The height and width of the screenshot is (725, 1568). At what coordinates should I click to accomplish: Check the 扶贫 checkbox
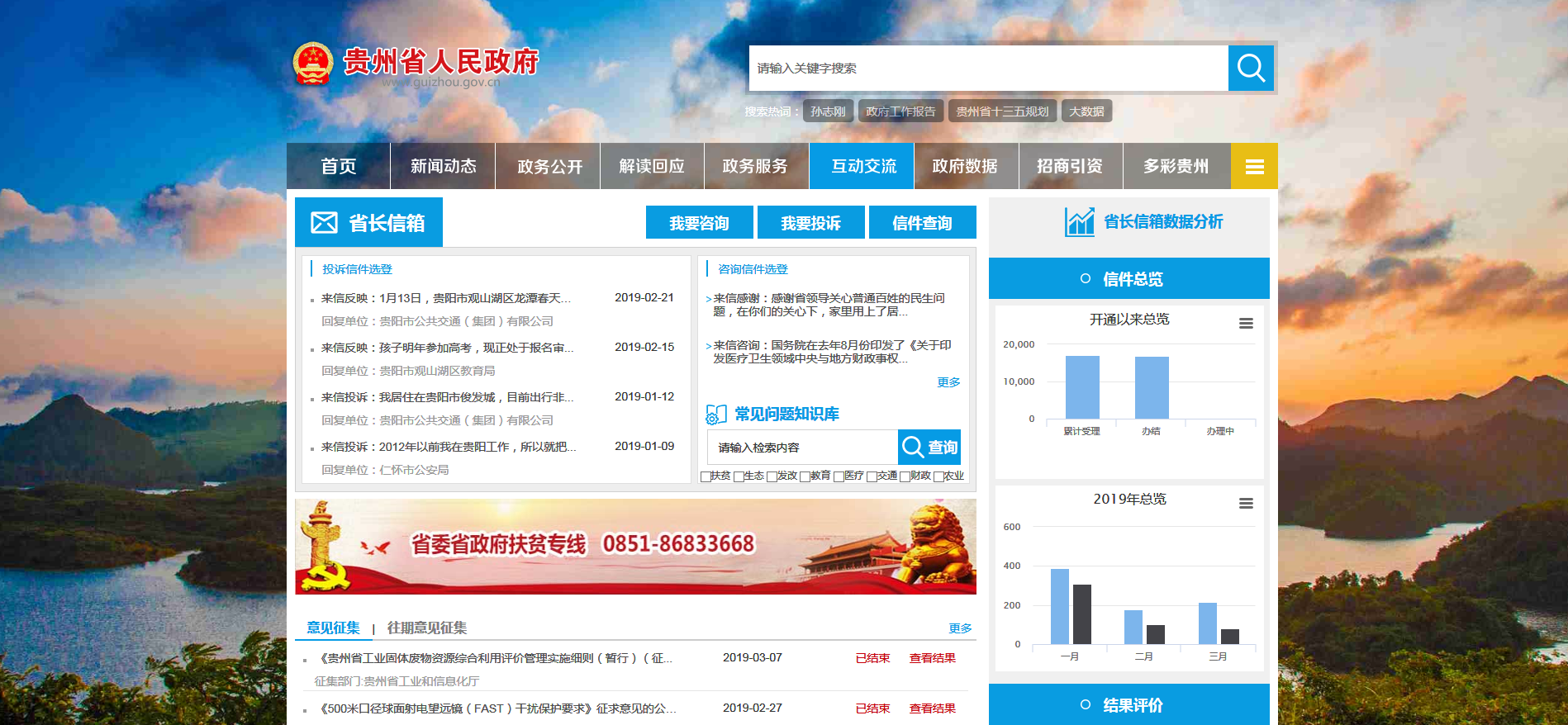706,476
